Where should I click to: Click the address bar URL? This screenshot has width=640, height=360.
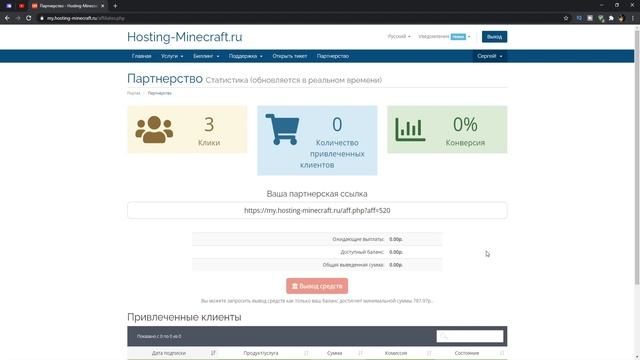click(86, 18)
